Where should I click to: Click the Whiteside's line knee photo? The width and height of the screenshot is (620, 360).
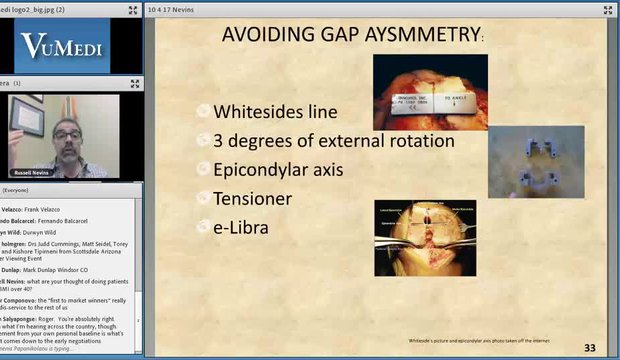point(430,92)
